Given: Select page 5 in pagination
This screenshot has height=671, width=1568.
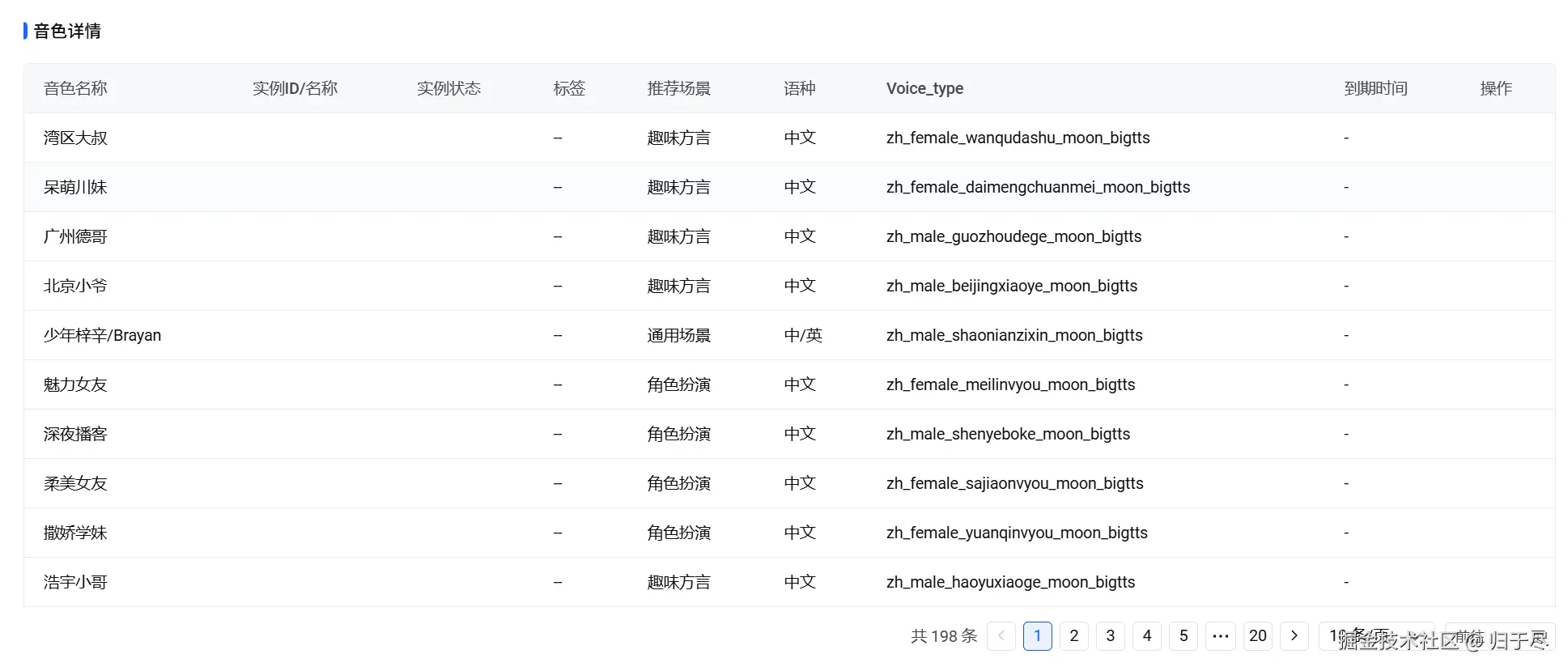Looking at the screenshot, I should coord(1183,636).
